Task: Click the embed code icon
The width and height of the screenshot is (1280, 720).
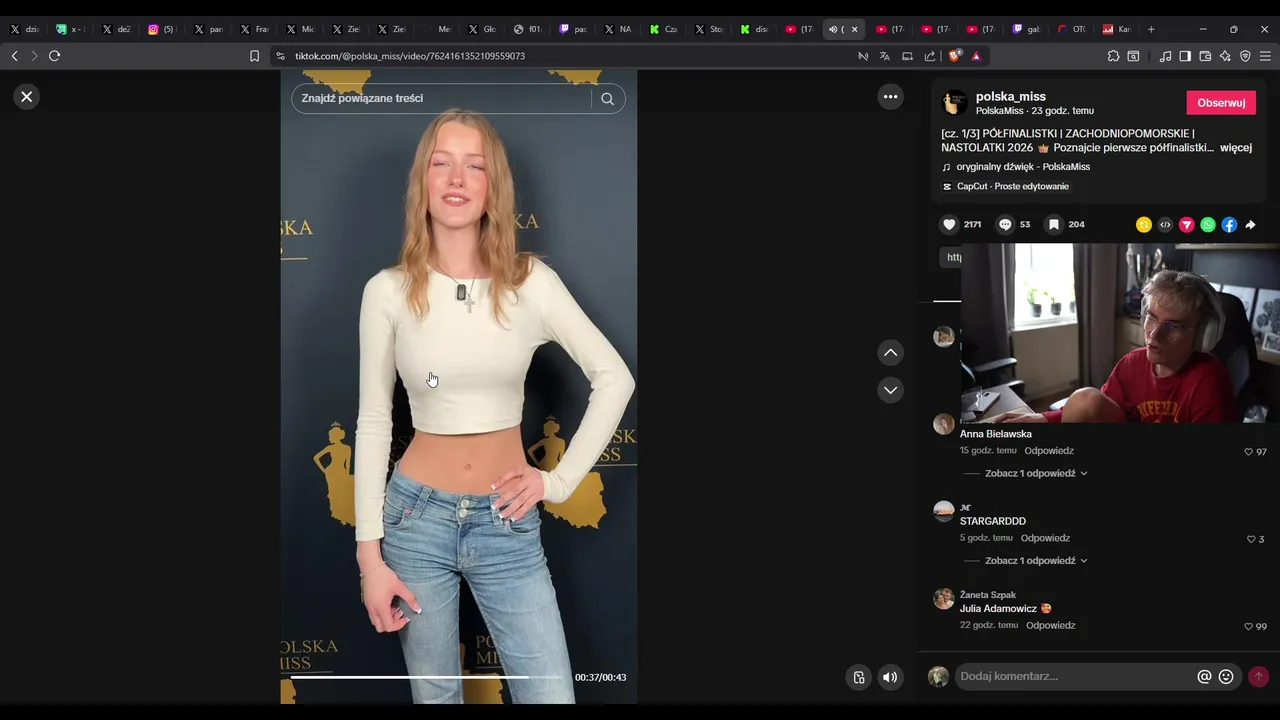Action: click(x=1165, y=225)
